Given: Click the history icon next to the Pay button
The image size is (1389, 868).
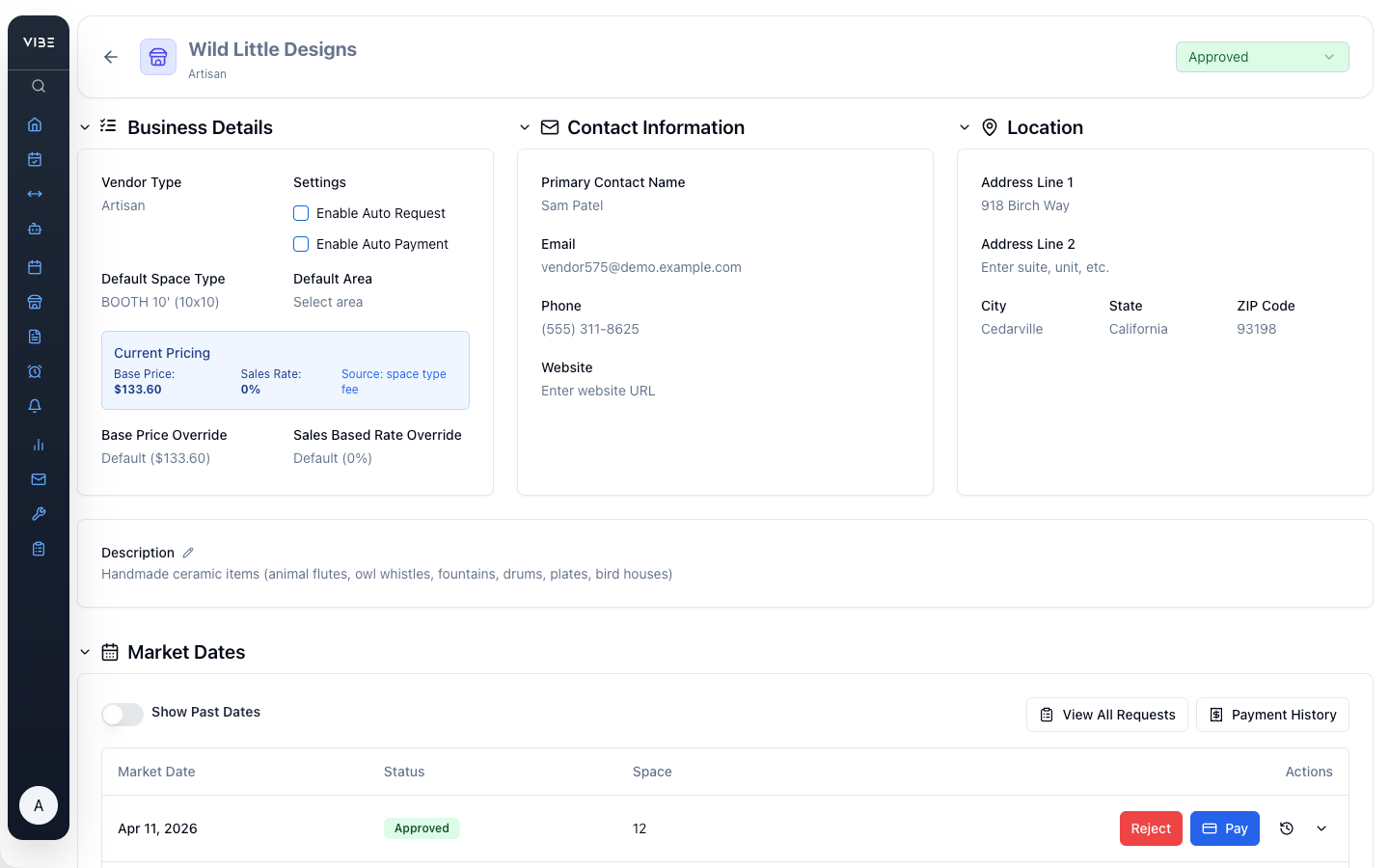Looking at the screenshot, I should pyautogui.click(x=1286, y=827).
